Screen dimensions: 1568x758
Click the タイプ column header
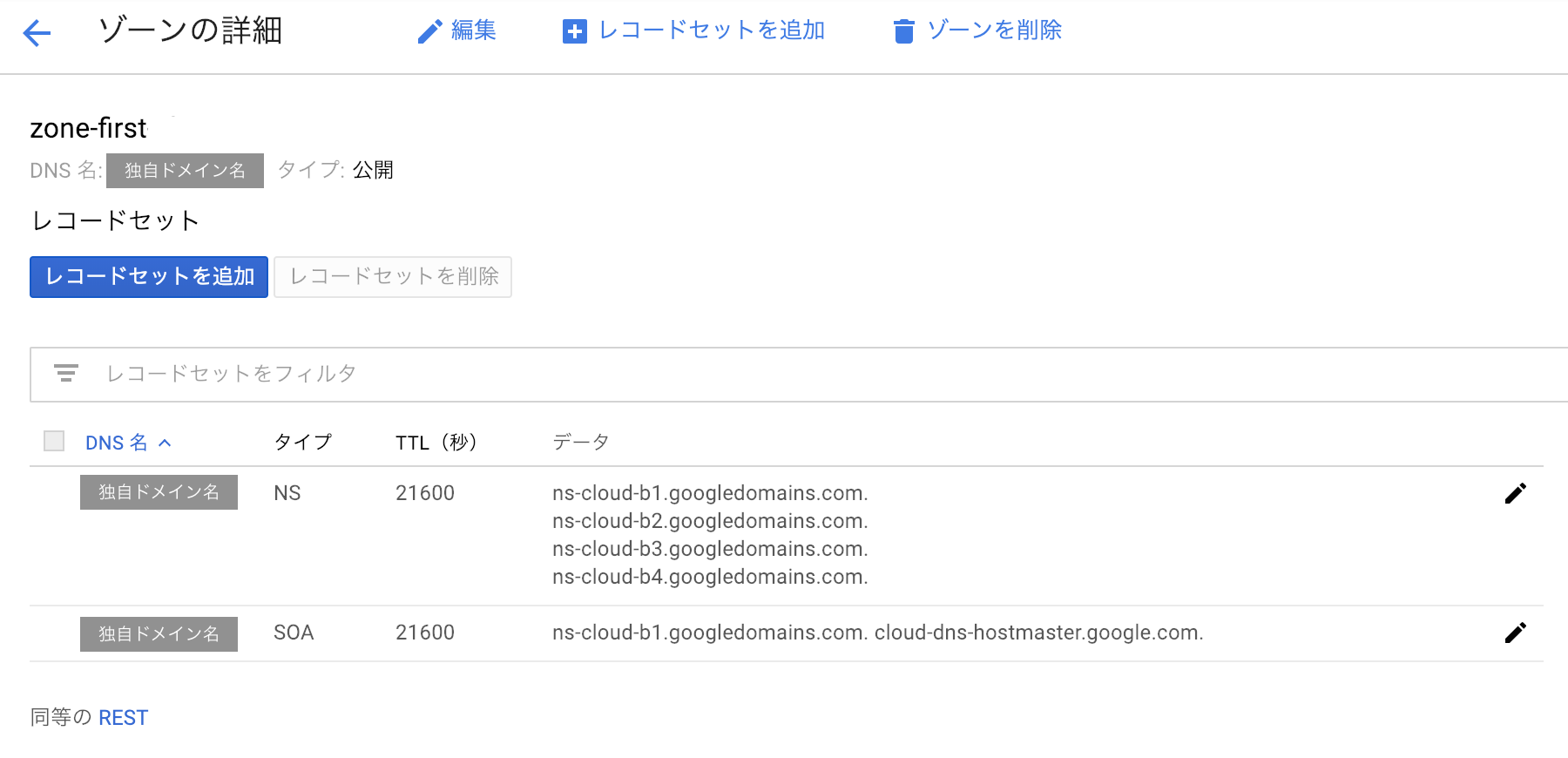click(x=302, y=442)
